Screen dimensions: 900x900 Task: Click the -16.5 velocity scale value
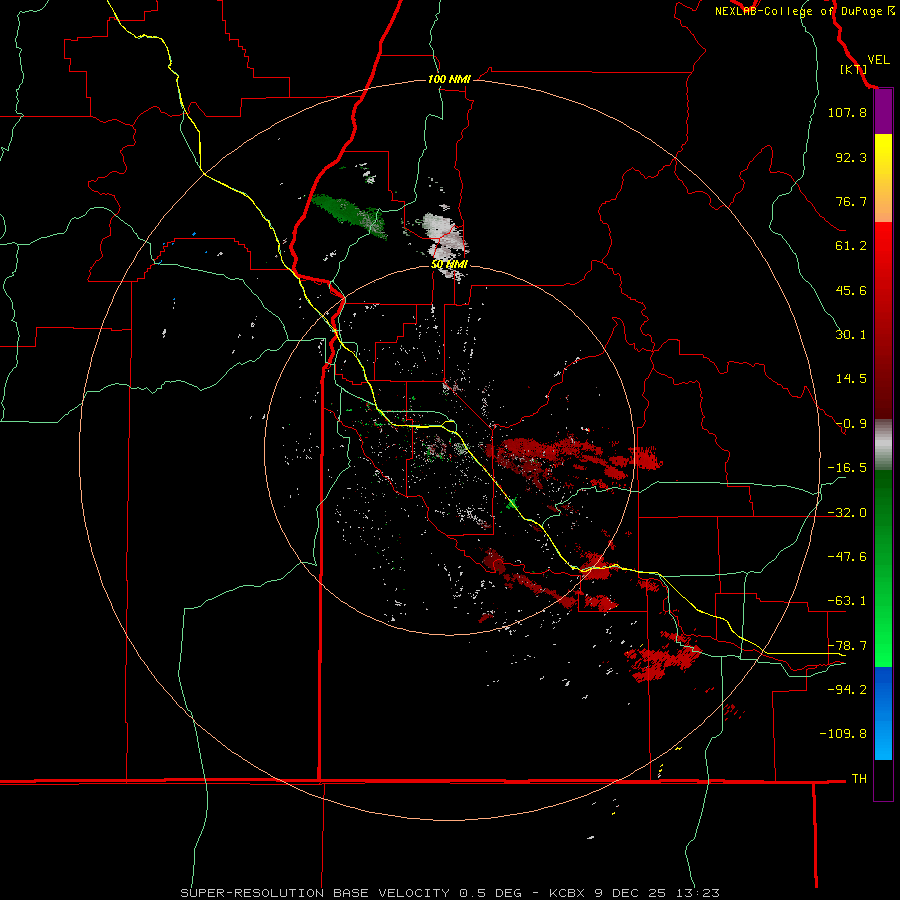click(847, 468)
